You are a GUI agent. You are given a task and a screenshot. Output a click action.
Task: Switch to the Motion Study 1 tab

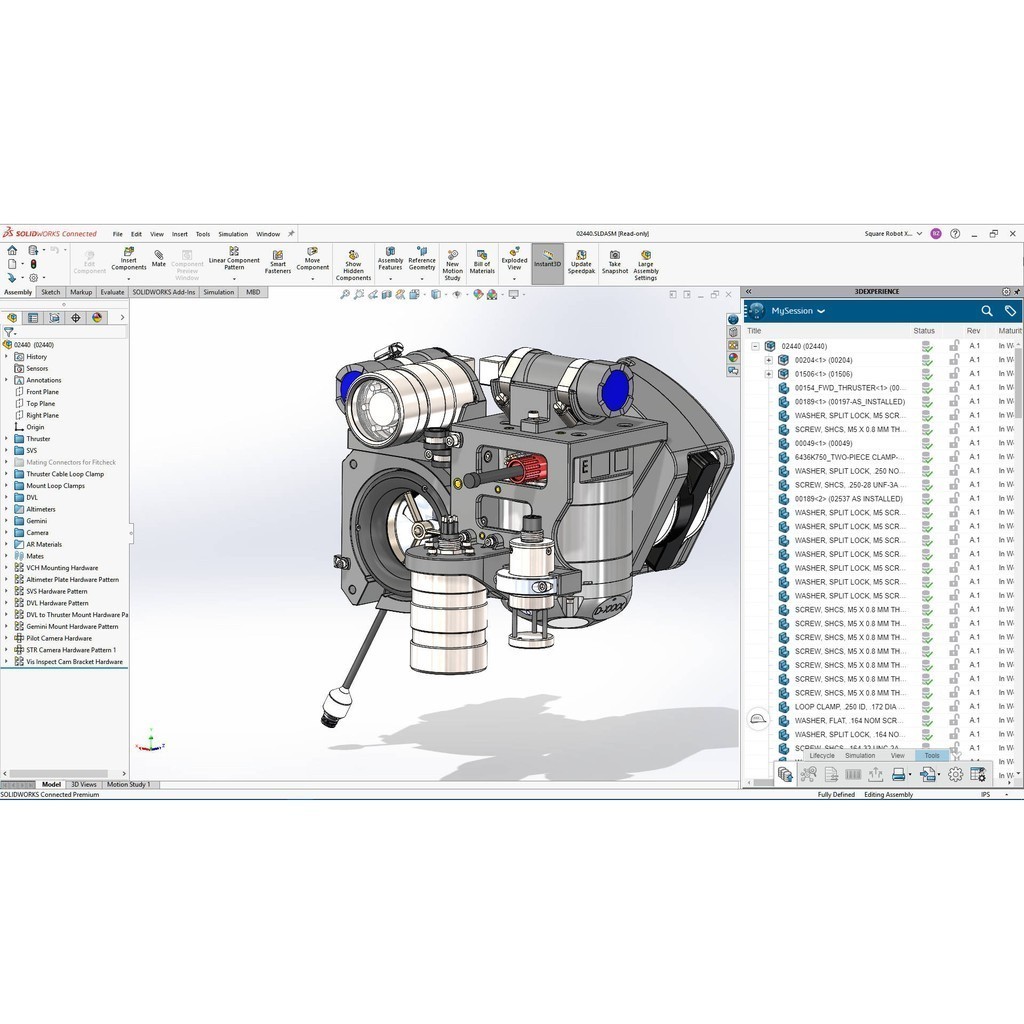coord(128,785)
